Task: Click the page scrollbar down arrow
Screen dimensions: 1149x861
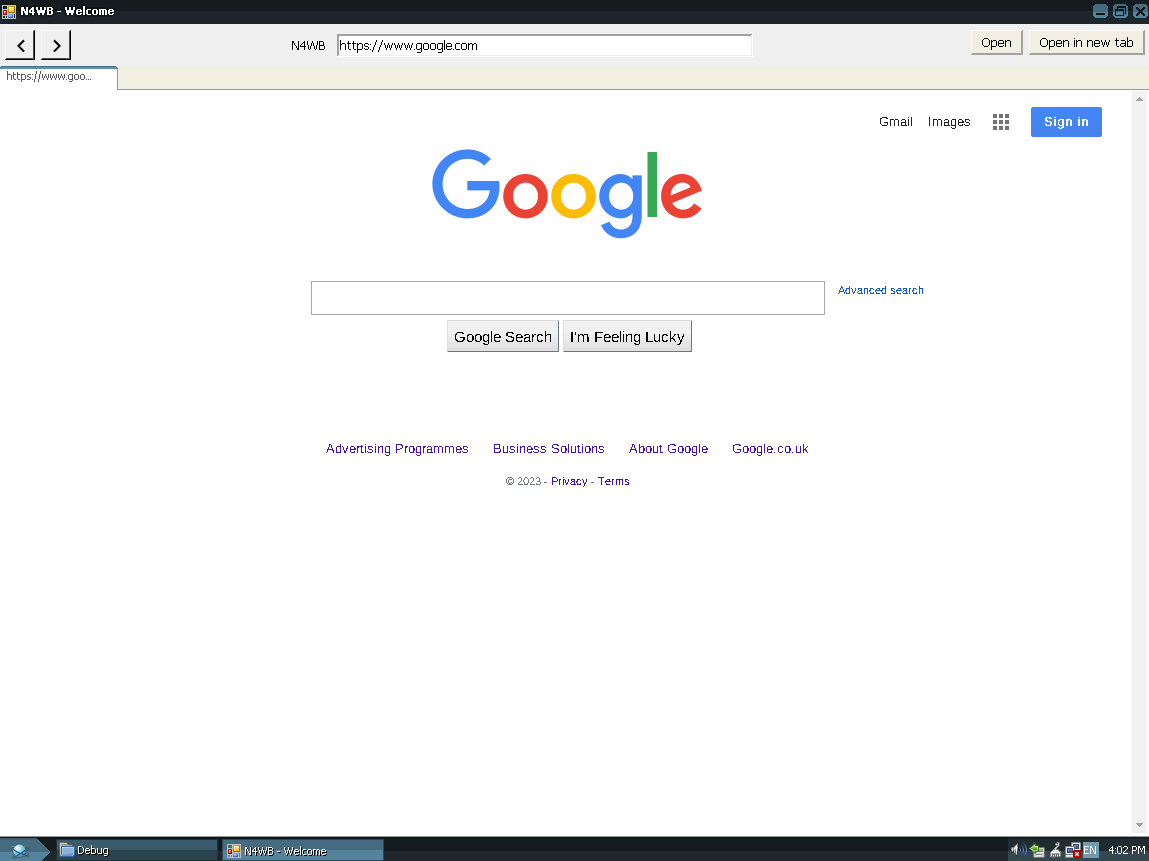Action: tap(1139, 826)
